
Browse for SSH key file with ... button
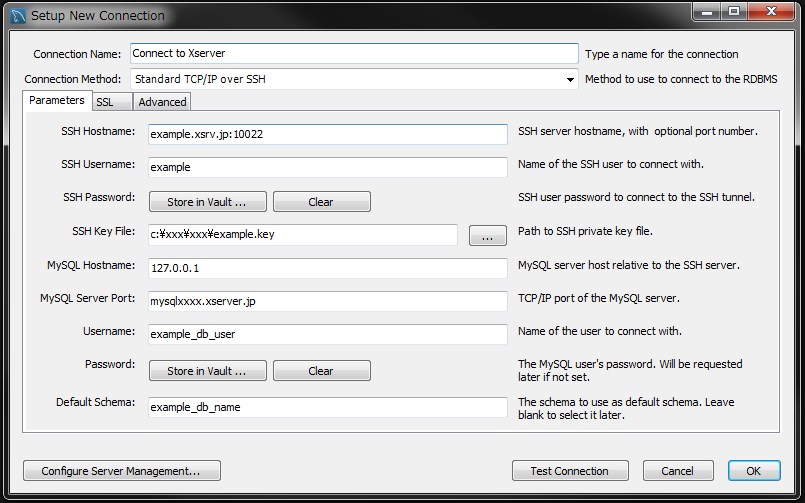tap(487, 236)
